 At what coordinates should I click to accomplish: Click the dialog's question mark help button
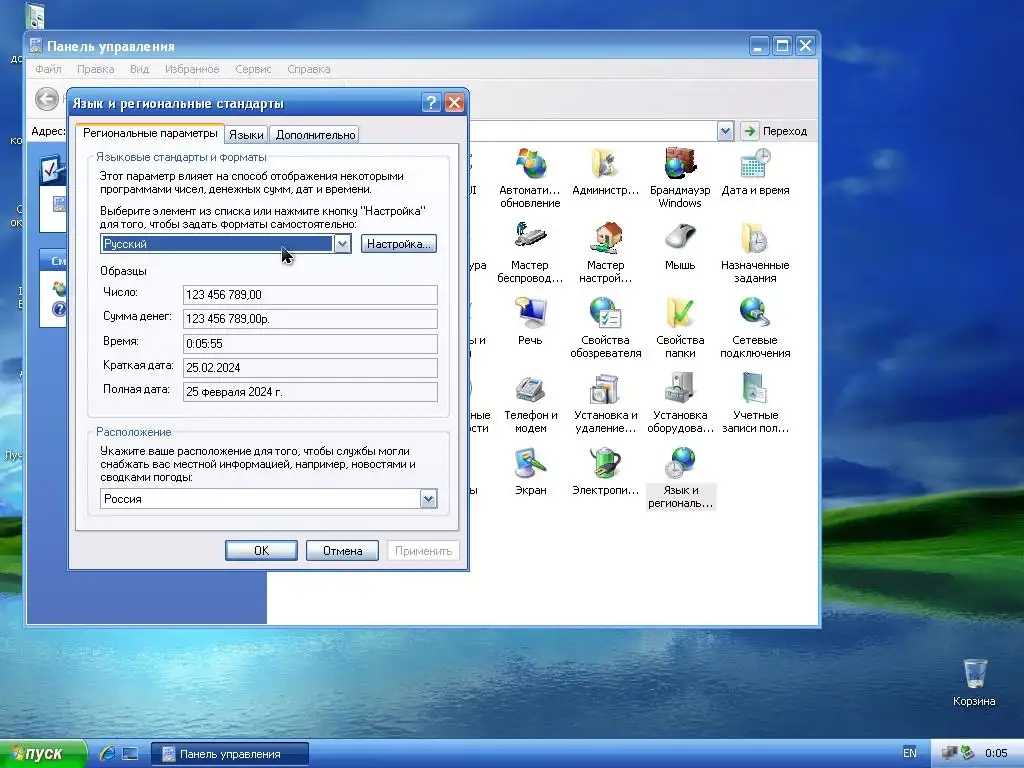pyautogui.click(x=430, y=103)
